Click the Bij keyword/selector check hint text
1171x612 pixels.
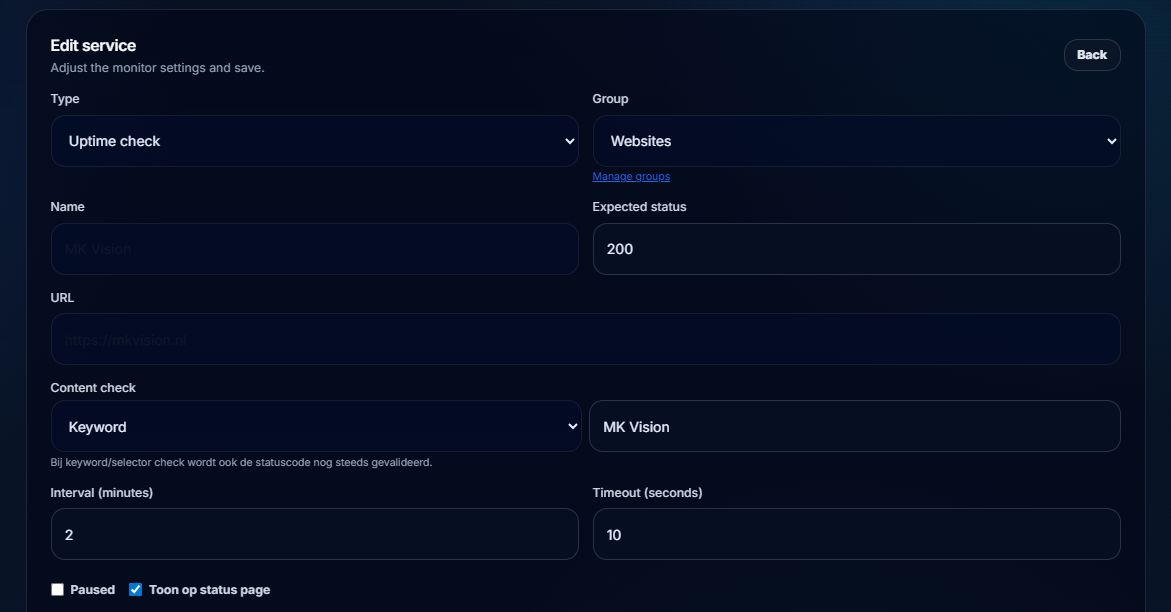click(x=241, y=463)
